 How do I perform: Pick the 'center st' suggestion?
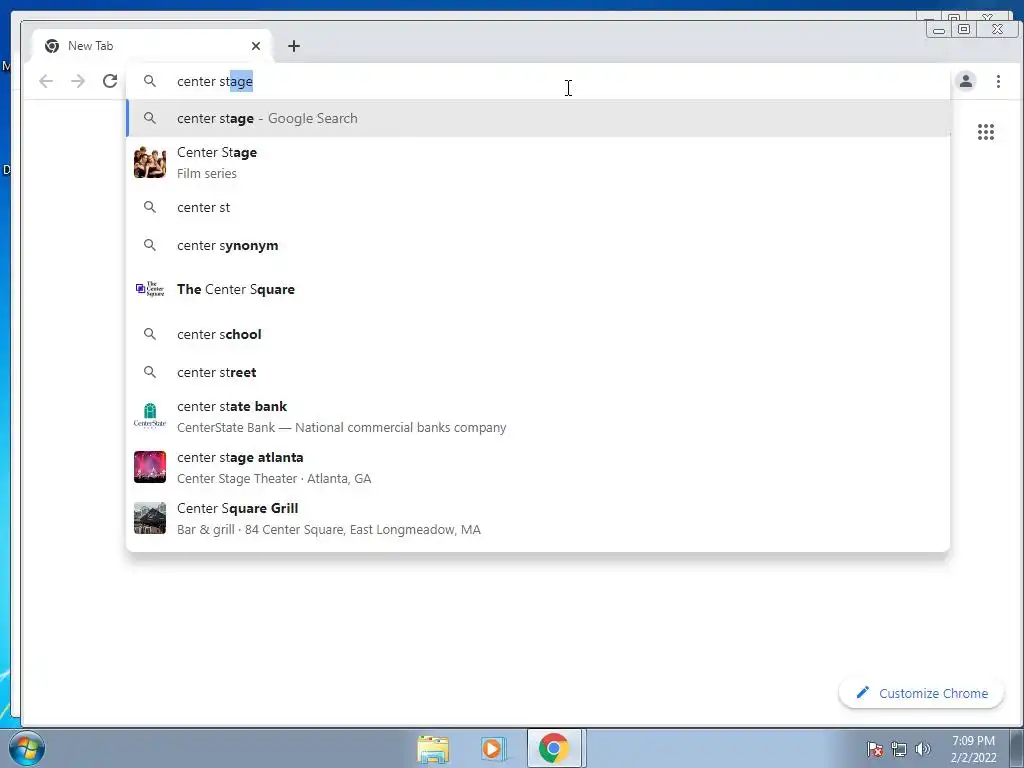538,207
